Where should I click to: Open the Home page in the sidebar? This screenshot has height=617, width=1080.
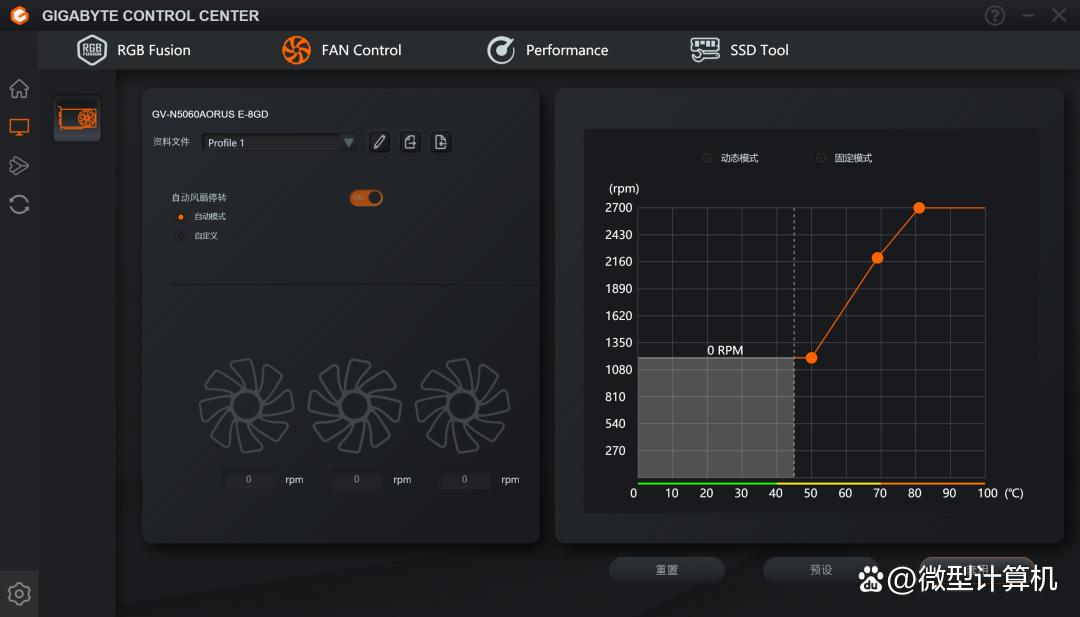(x=19, y=89)
